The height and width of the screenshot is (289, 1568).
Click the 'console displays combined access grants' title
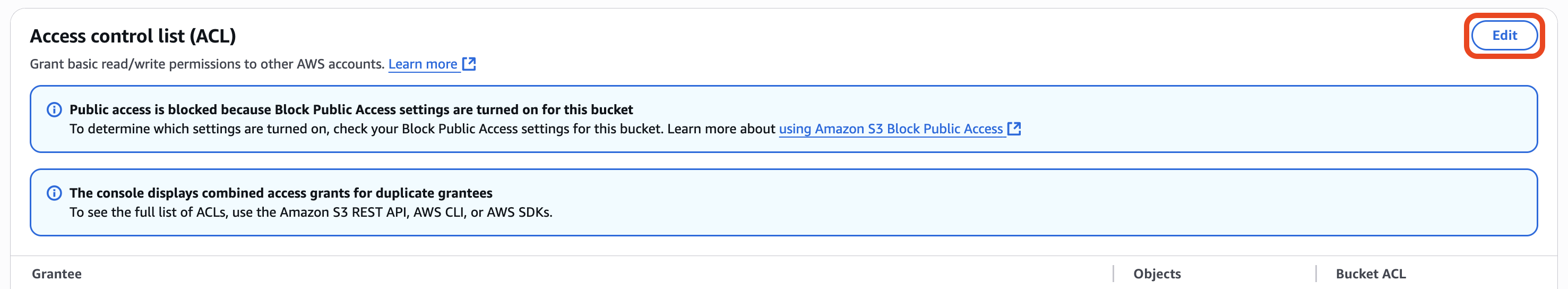(x=281, y=193)
